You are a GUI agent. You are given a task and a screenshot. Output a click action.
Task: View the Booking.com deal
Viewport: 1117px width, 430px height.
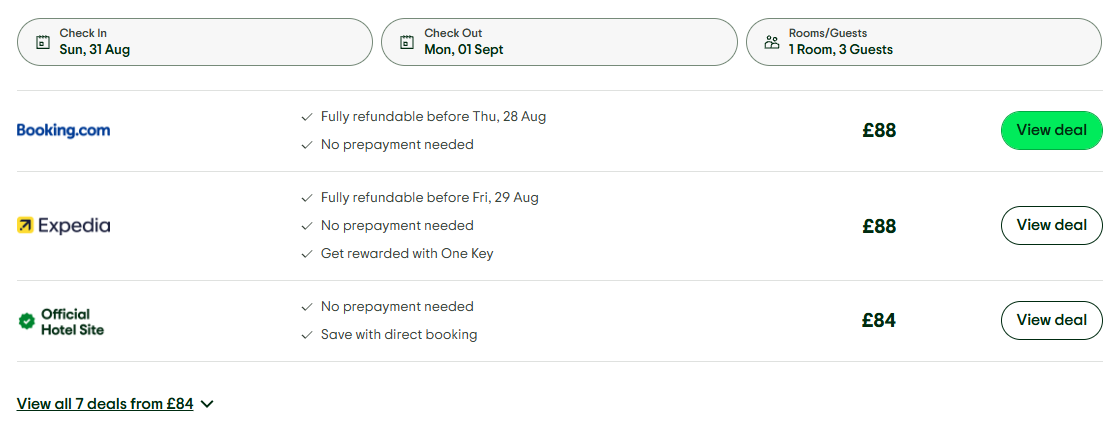tap(1051, 130)
